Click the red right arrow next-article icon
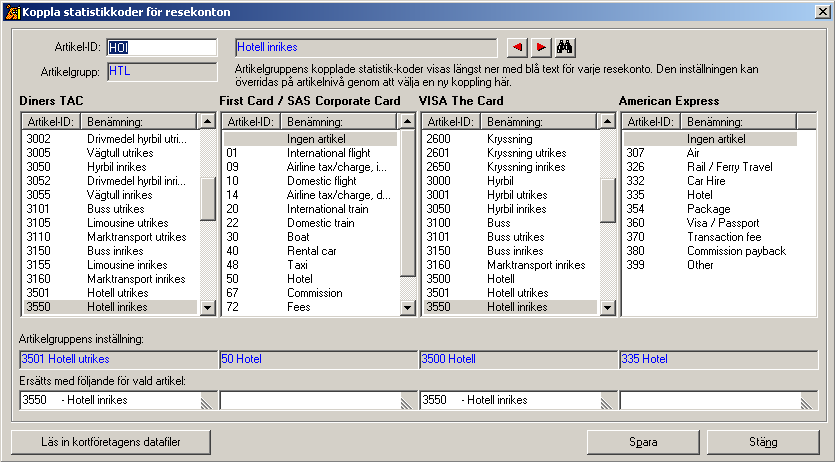This screenshot has height=462, width=835. point(541,47)
